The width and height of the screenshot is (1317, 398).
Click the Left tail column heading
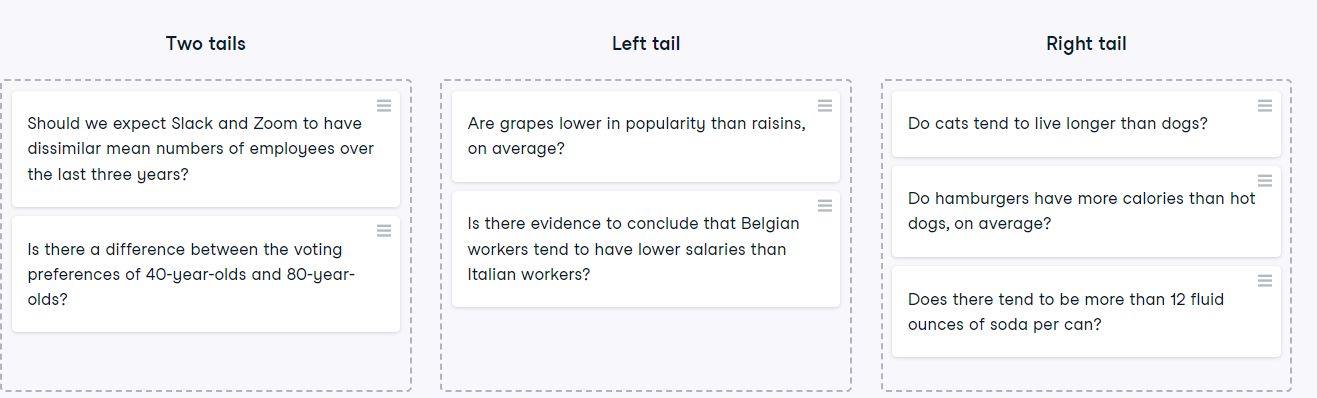pos(646,43)
